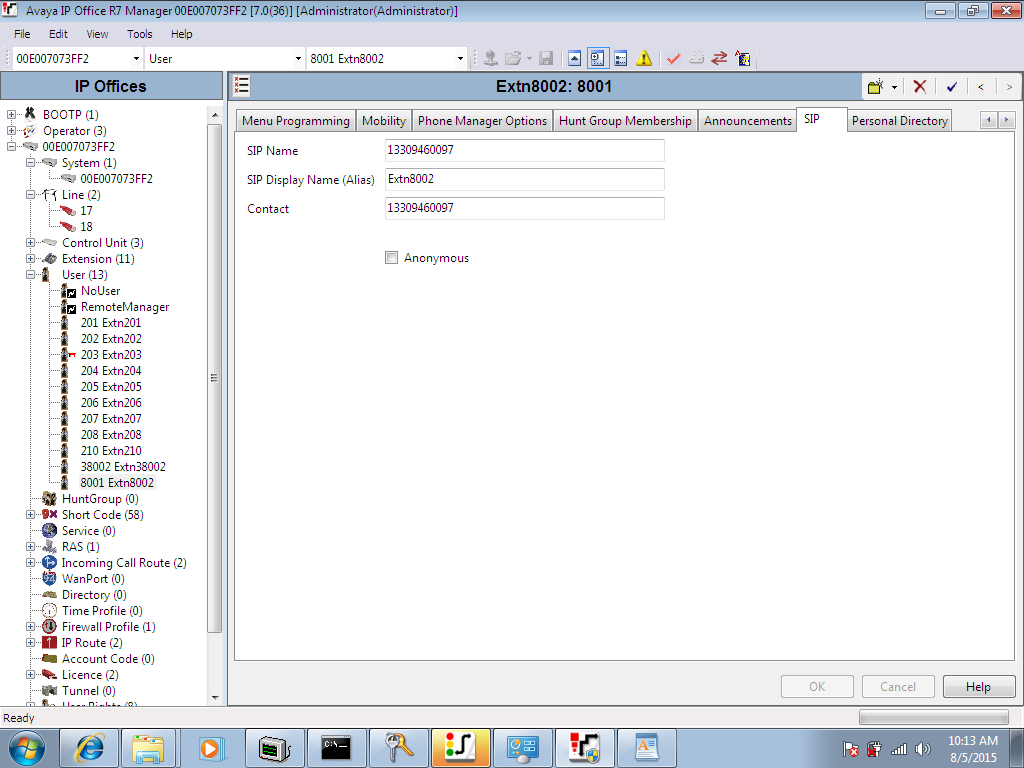Click the blue checkmark validate record icon
Image resolution: width=1024 pixels, height=768 pixels.
pos(952,86)
